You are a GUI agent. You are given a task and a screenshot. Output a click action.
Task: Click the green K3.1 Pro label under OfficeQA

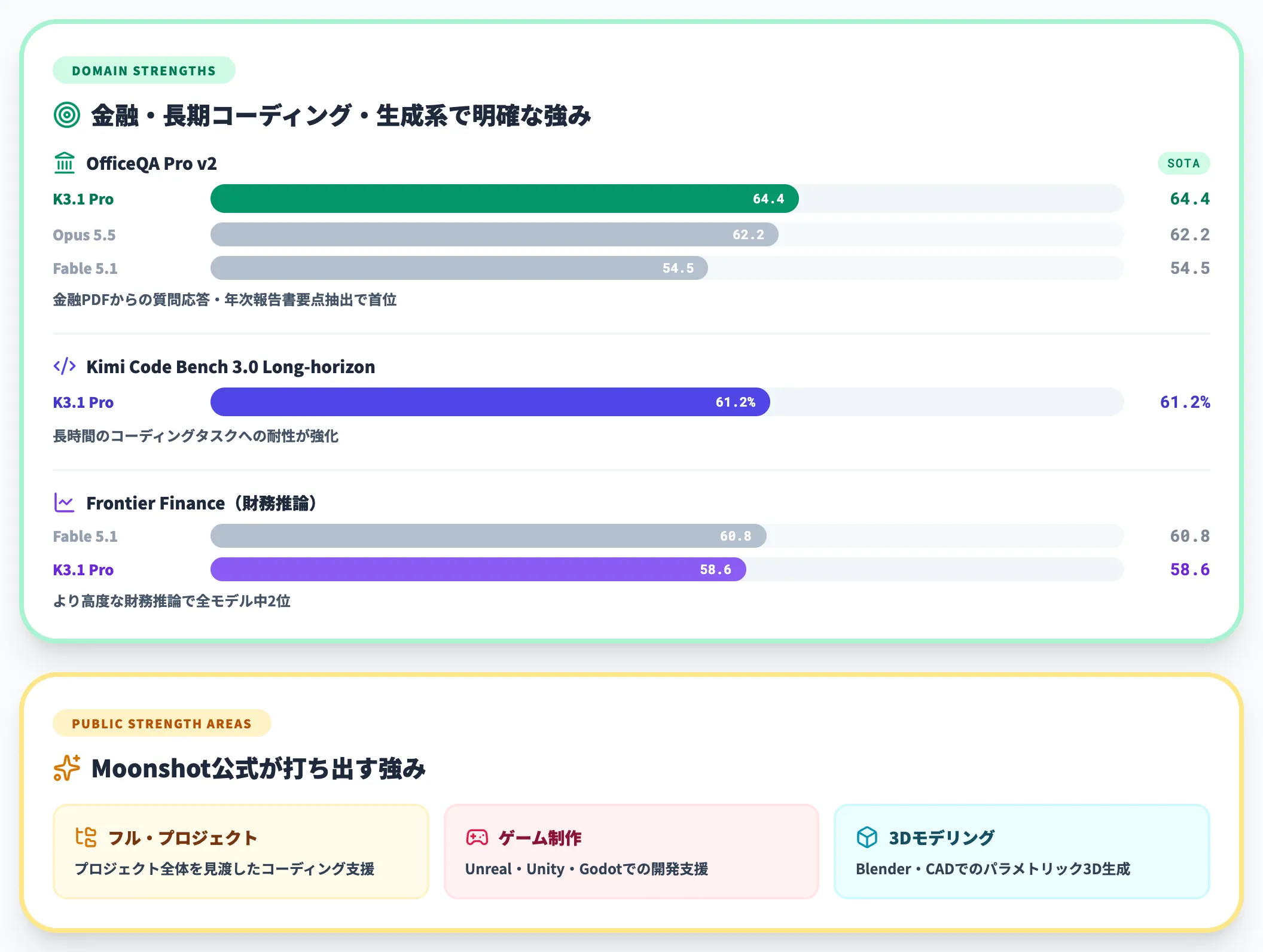point(83,199)
